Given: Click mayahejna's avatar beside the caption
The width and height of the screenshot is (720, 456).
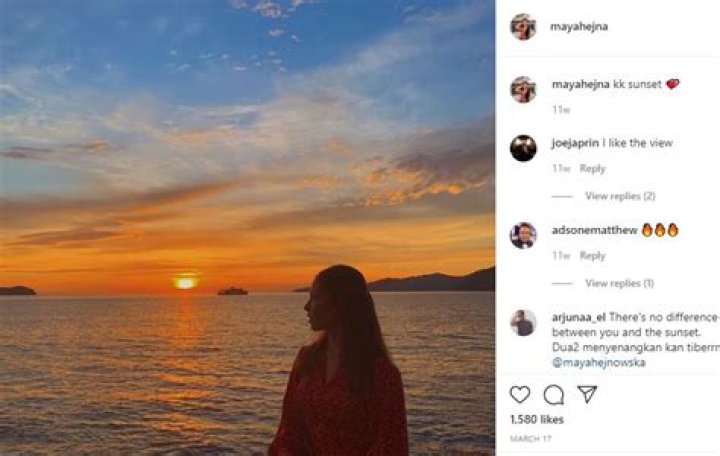Looking at the screenshot, I should [523, 89].
